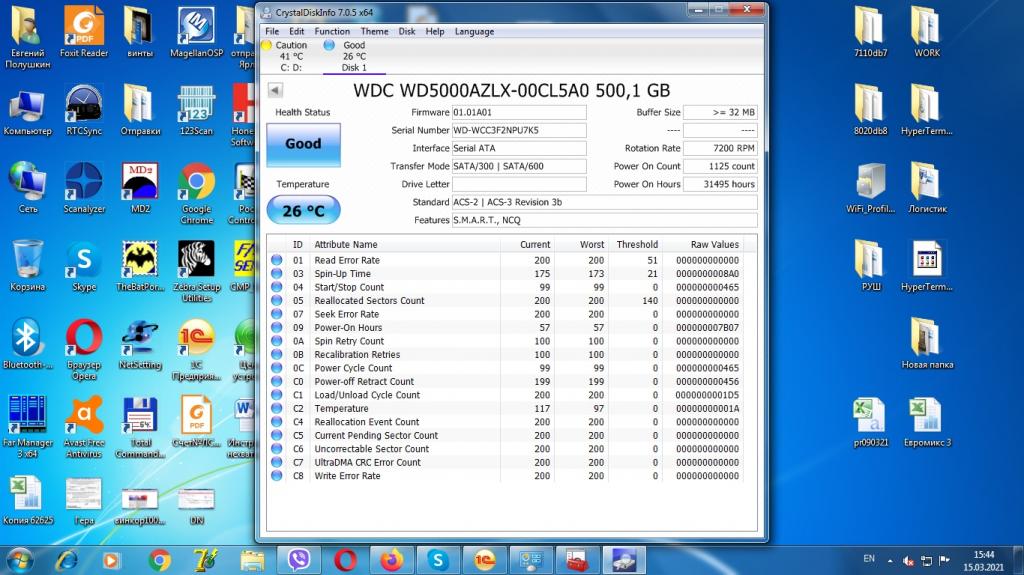
Task: Click the Scanalyzer desktop icon
Action: (x=84, y=188)
